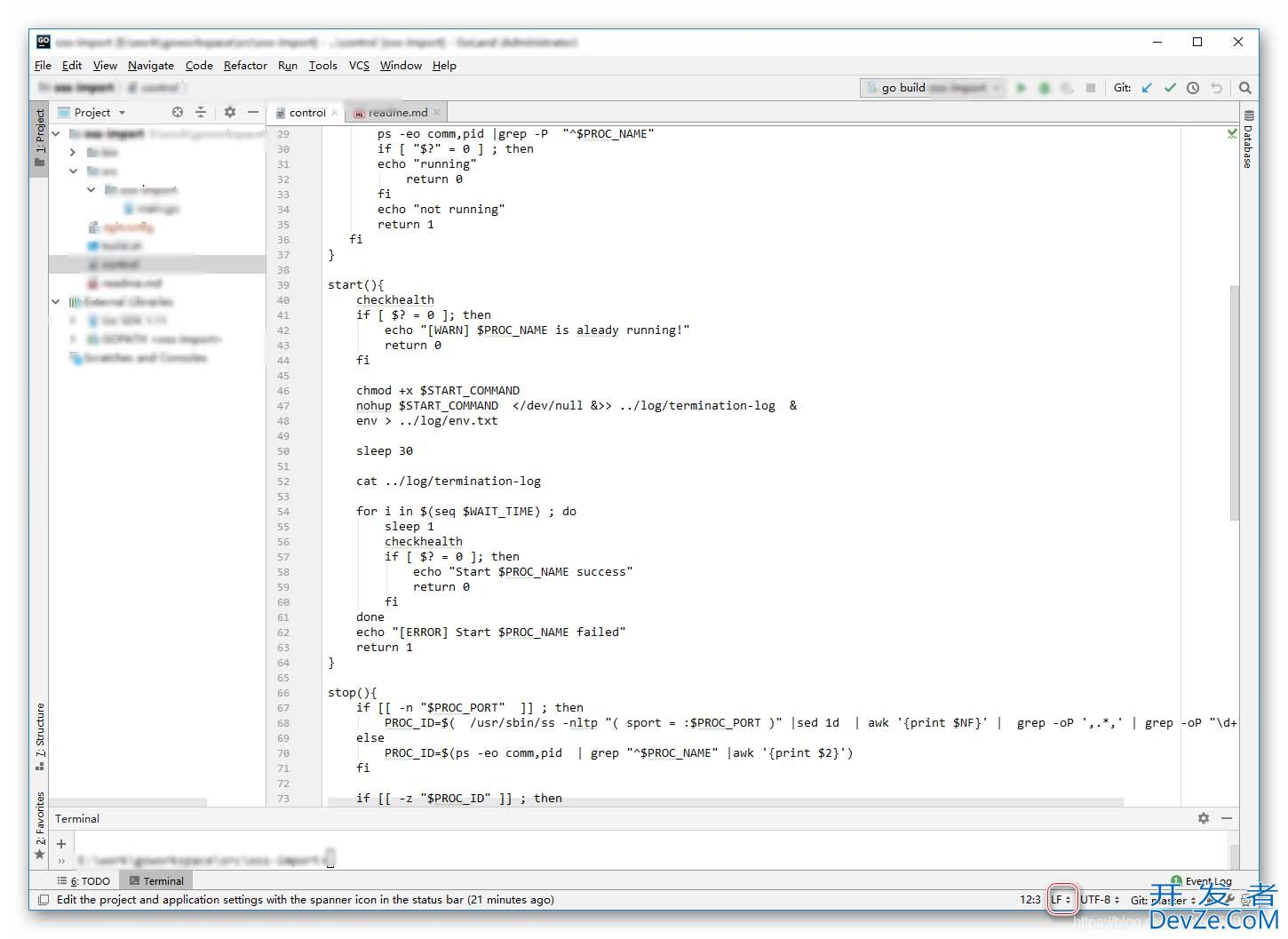Open the 6: TODO tool window

(83, 881)
